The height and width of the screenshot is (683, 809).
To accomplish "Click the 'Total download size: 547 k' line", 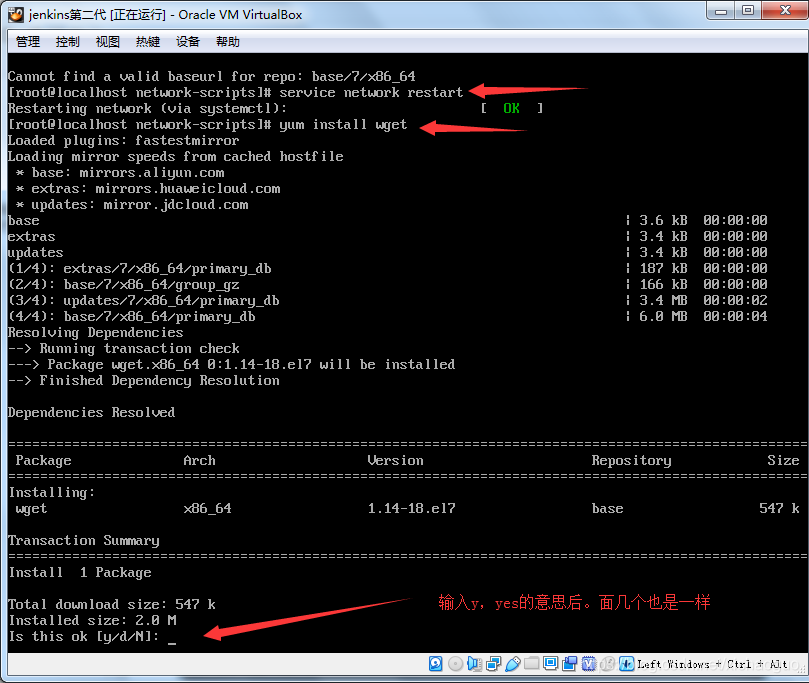I will pyautogui.click(x=112, y=605).
